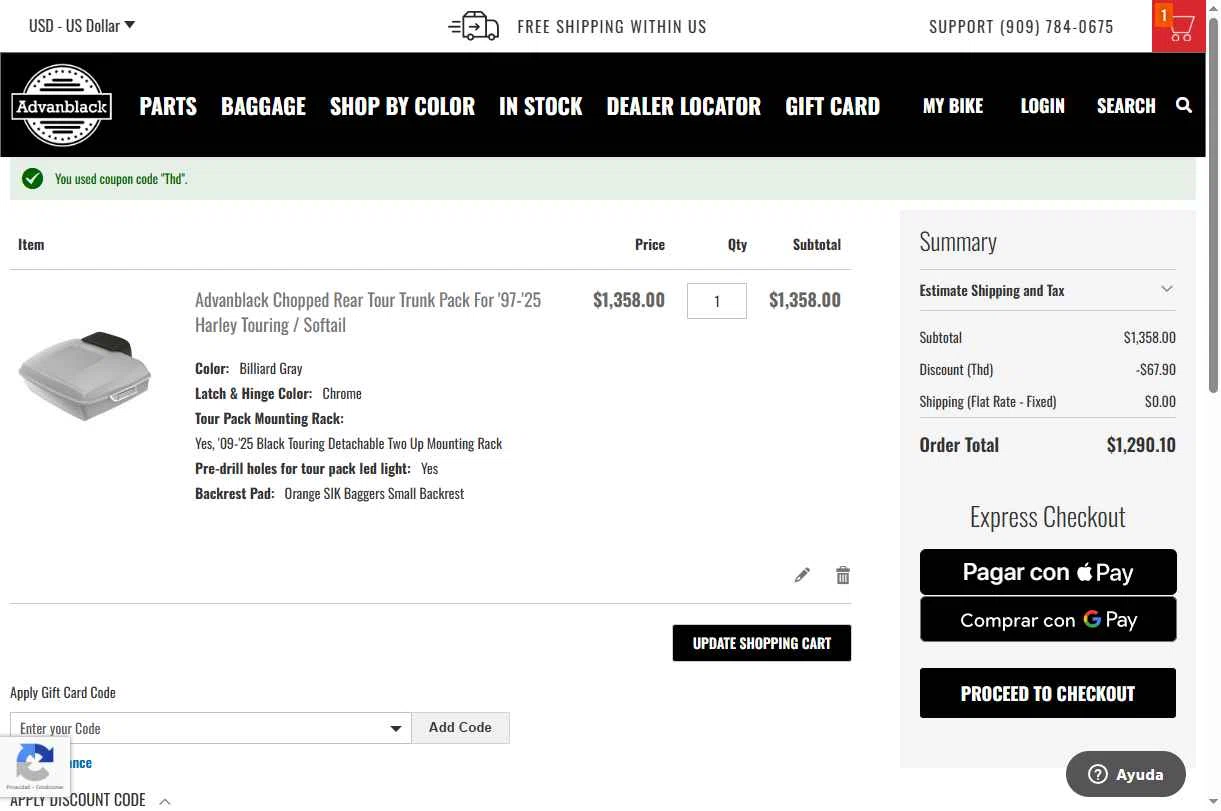Click the Express Checkout heading
1221x811 pixels.
click(x=1048, y=516)
